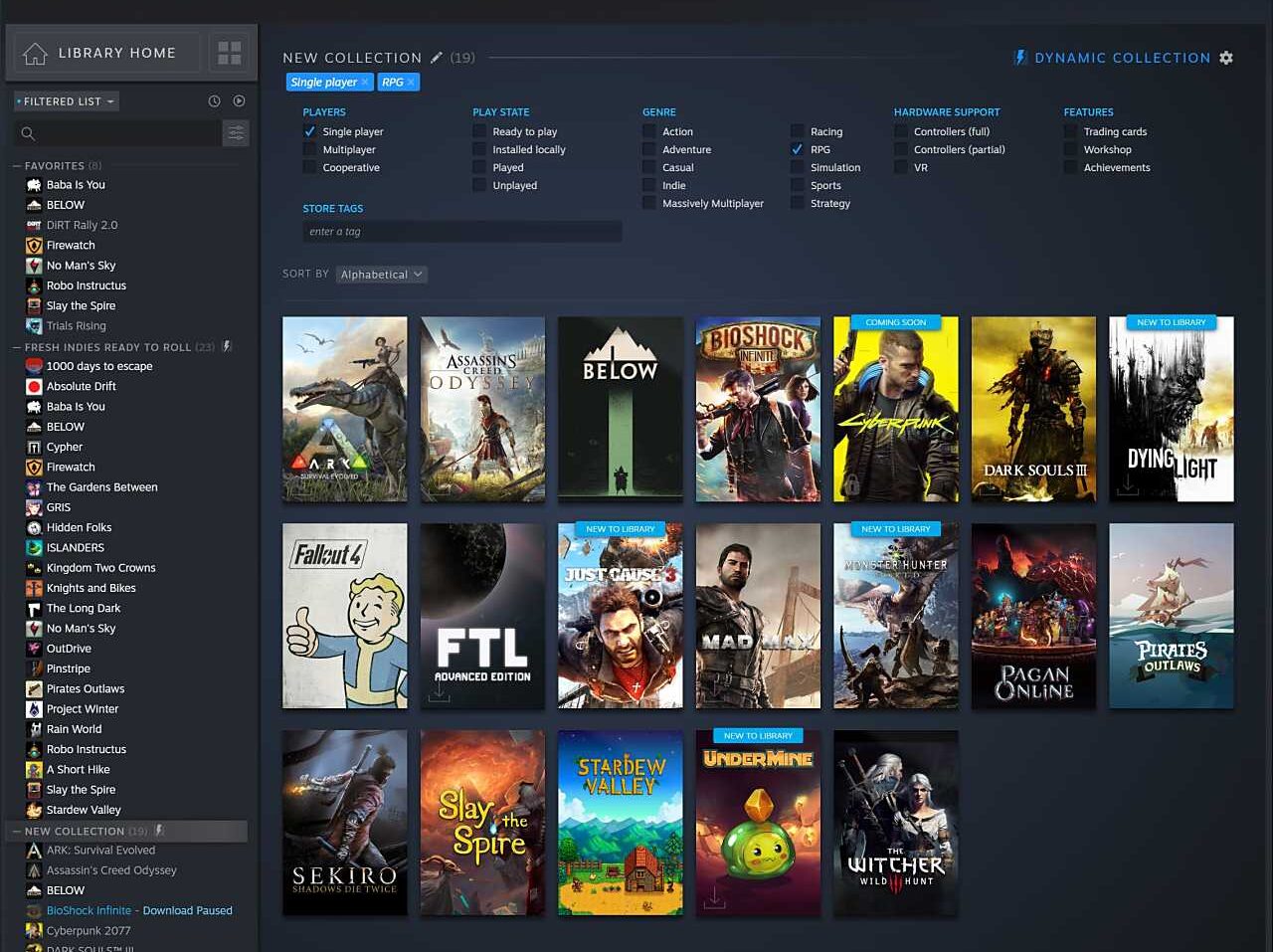Click the recent activity clock icon
The image size is (1273, 952).
pyautogui.click(x=214, y=101)
